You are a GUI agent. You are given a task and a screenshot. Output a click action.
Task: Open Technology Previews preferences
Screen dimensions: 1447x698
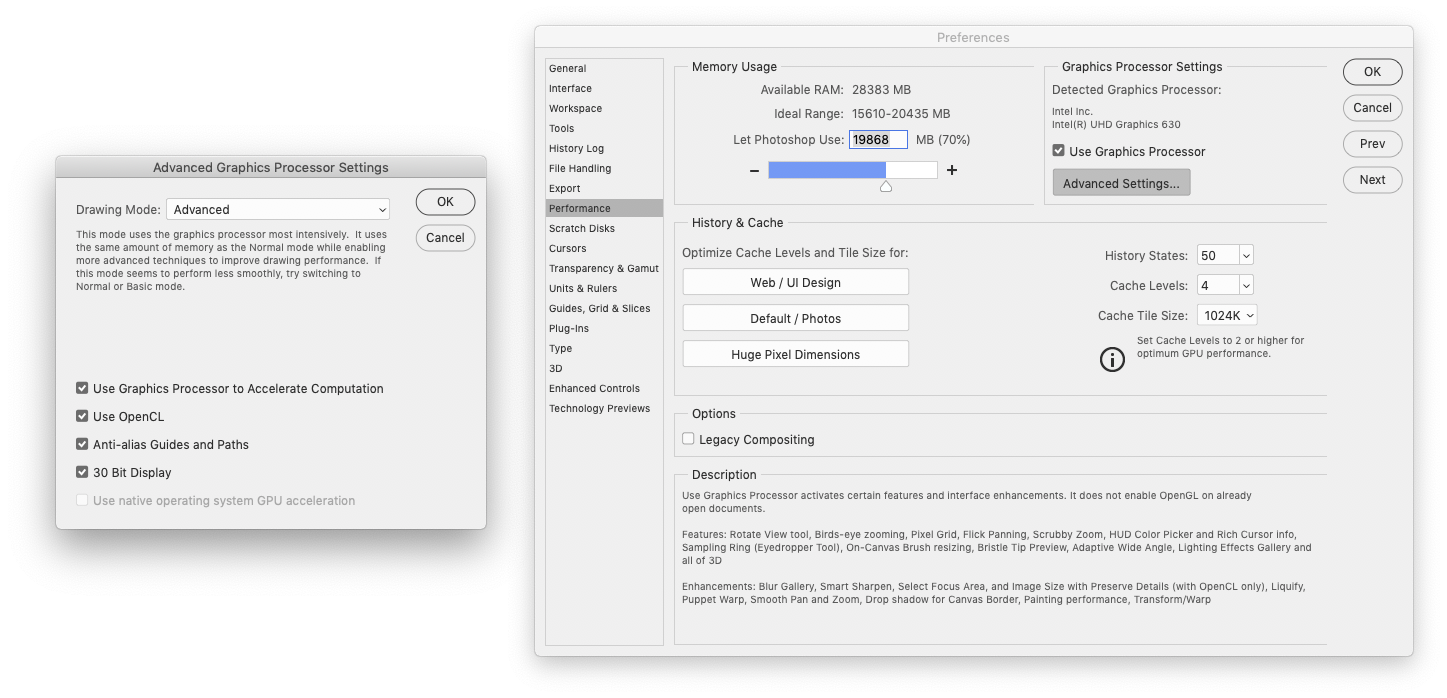pos(604,409)
